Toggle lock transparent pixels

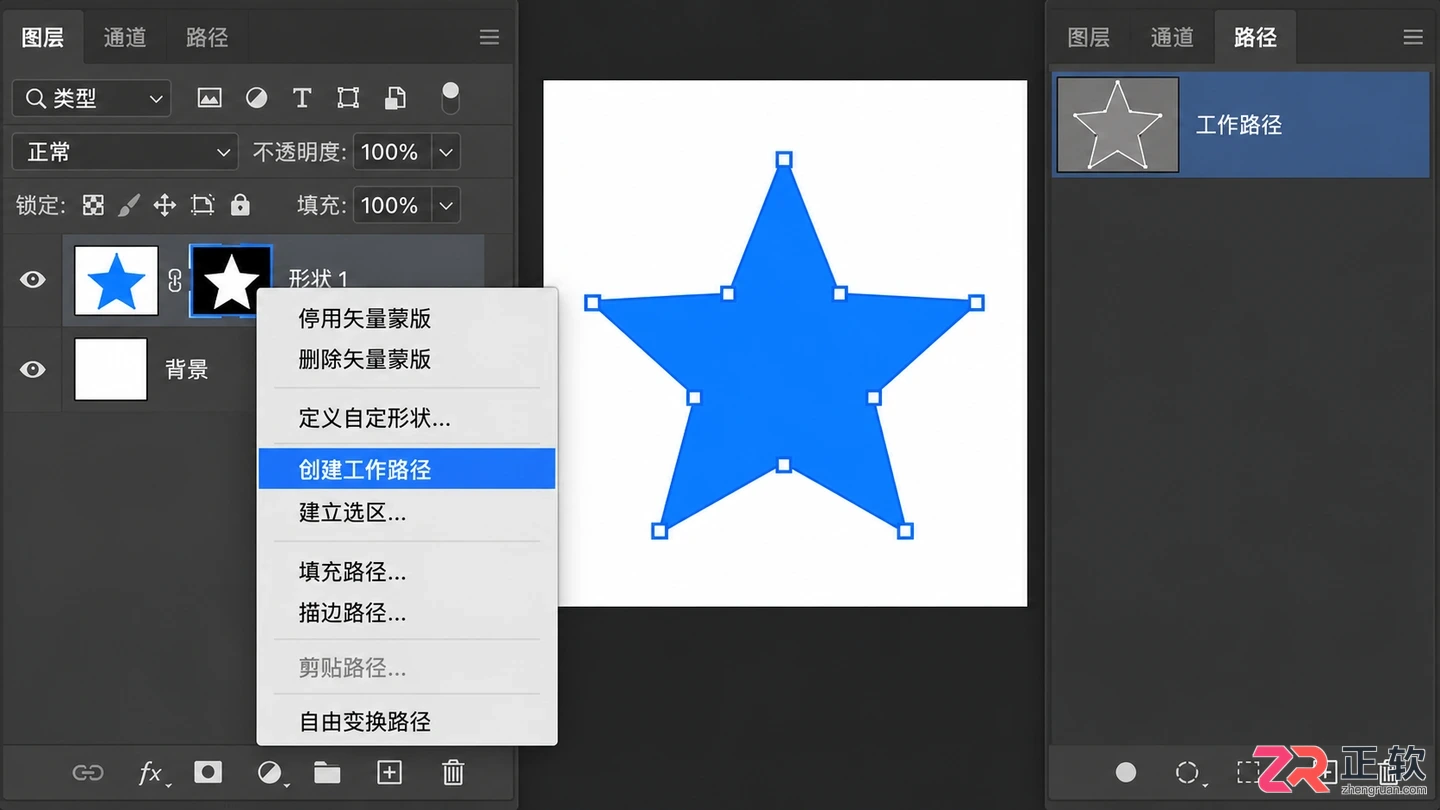click(93, 205)
